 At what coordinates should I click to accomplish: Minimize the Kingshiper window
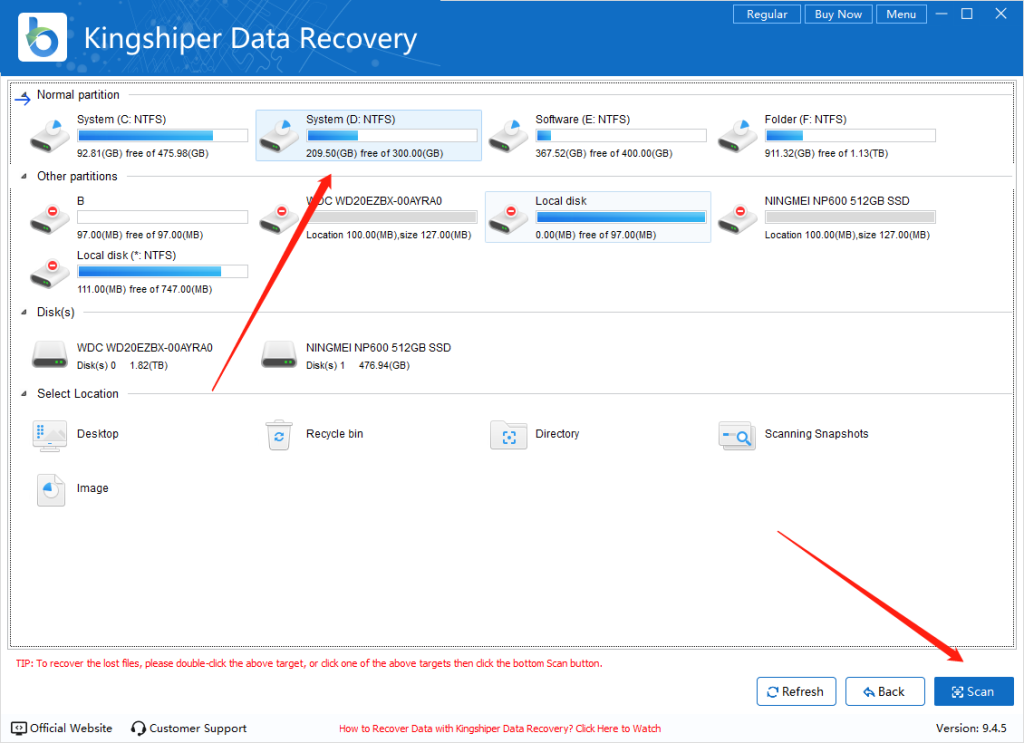point(941,14)
